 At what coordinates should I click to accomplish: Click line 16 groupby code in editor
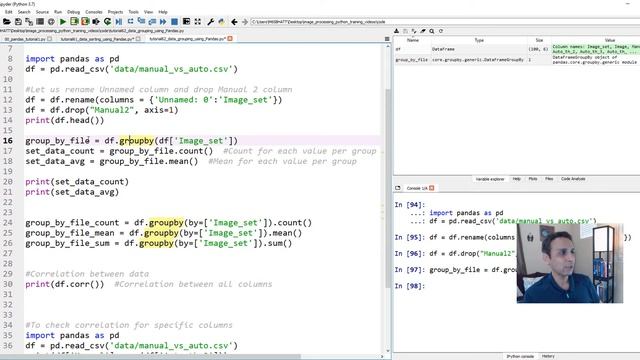[x=131, y=141]
